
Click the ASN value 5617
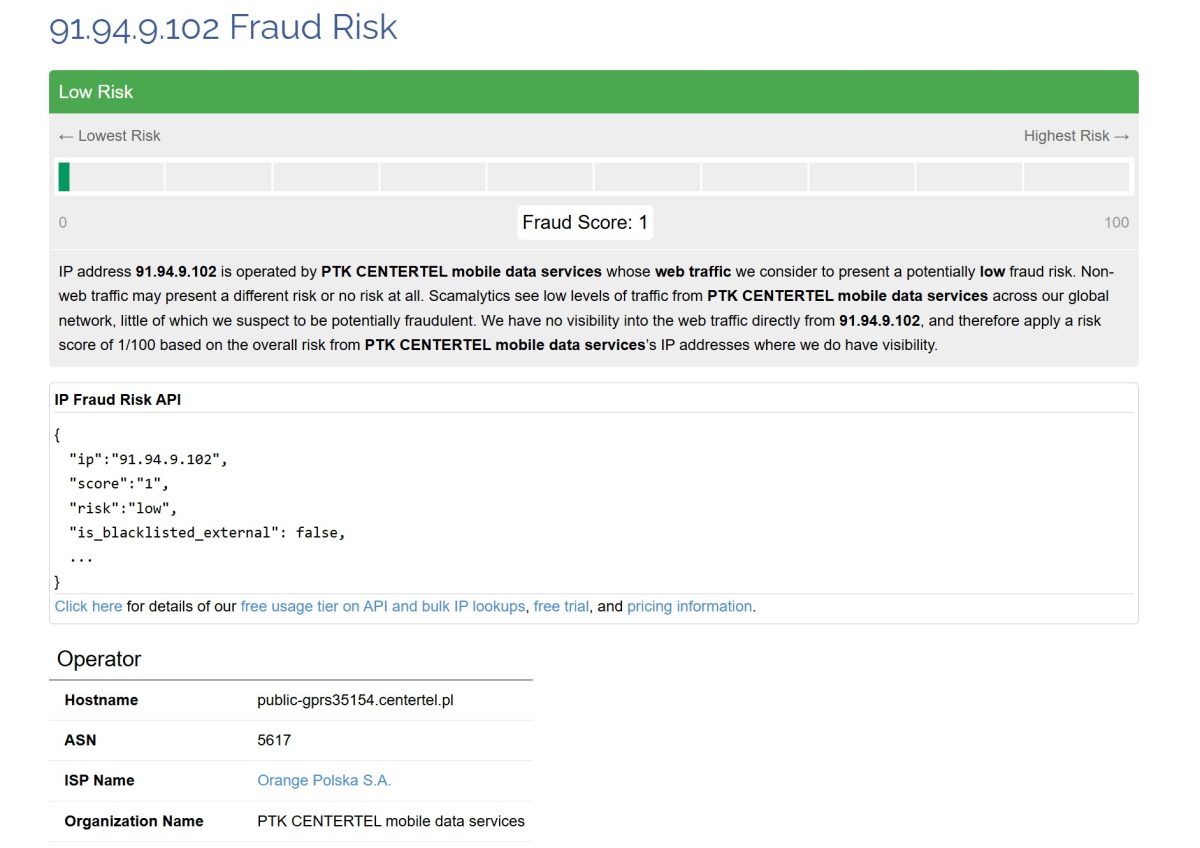[x=274, y=740]
